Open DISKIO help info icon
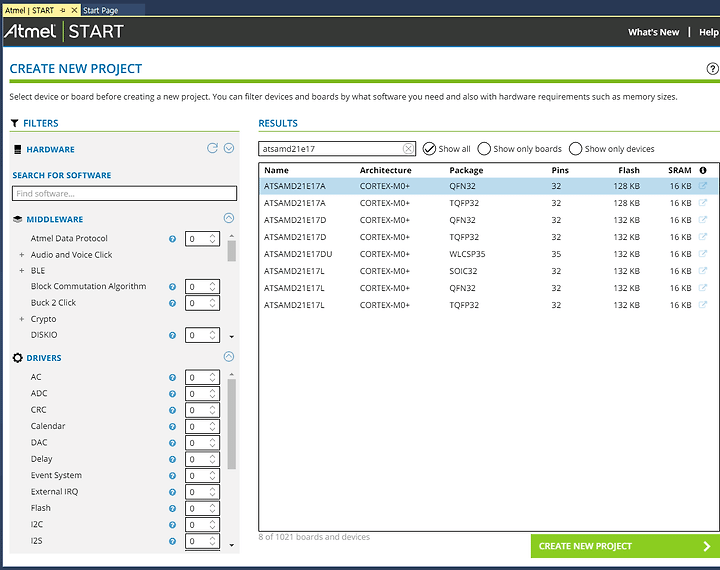 [172, 335]
